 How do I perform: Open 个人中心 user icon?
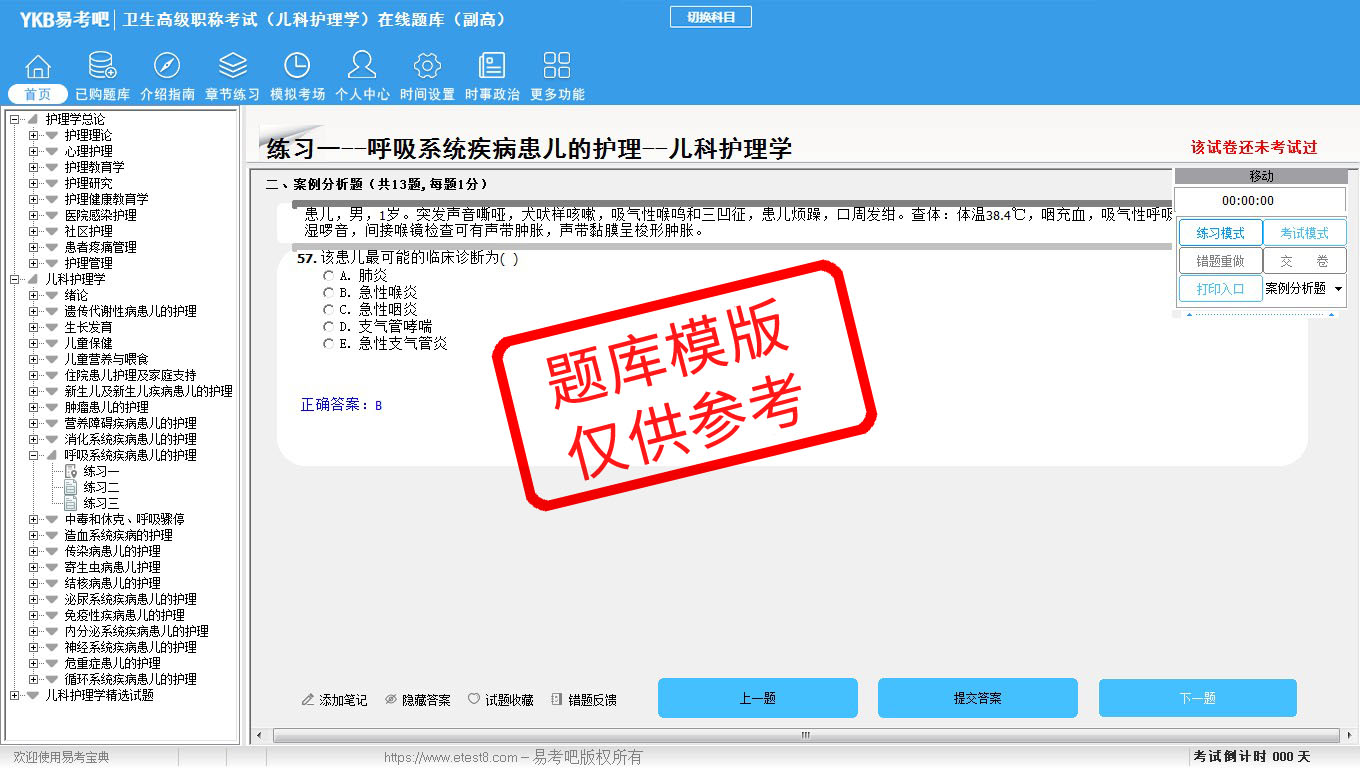pyautogui.click(x=362, y=66)
